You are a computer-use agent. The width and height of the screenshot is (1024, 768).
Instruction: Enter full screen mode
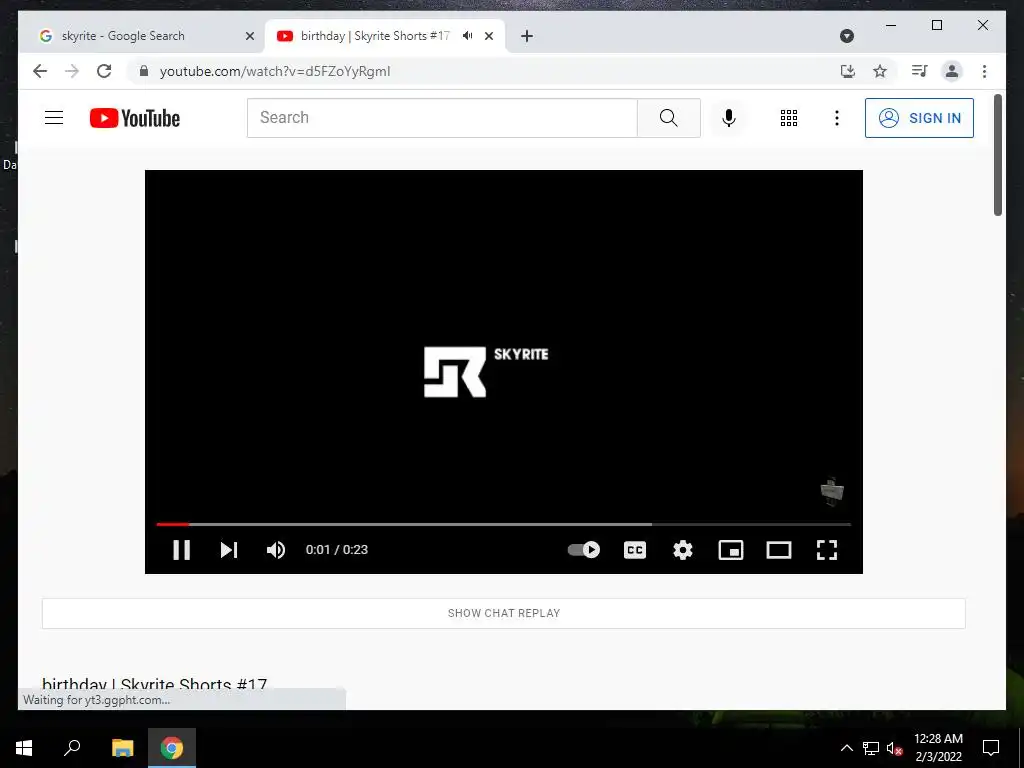coord(827,550)
